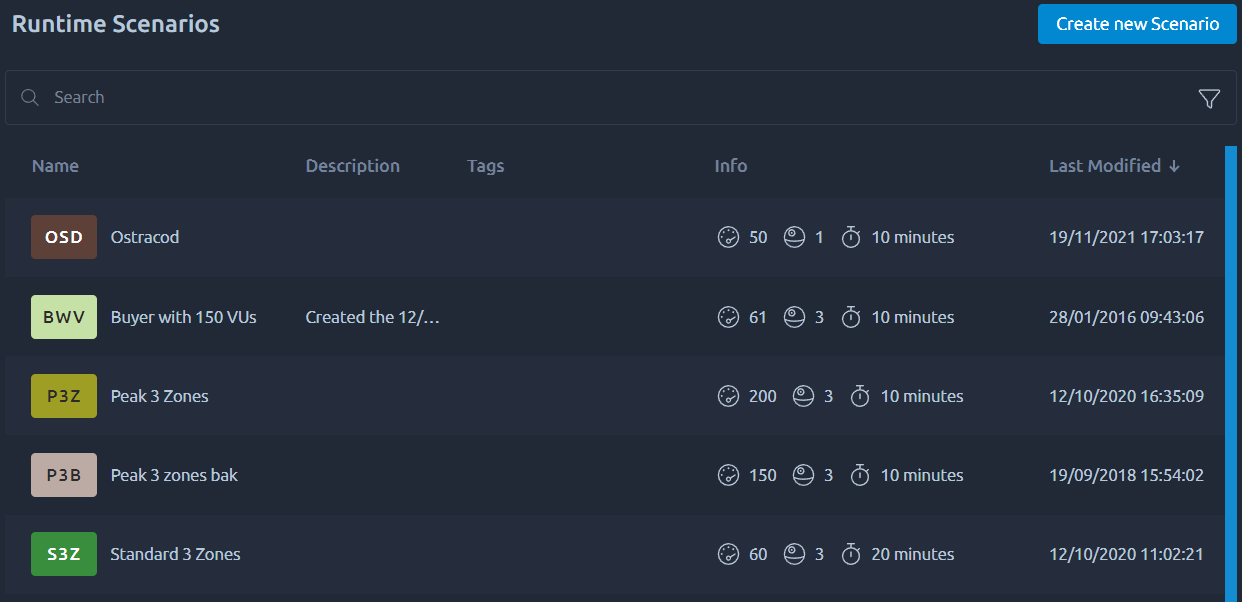Viewport: 1242px width, 602px height.
Task: Click the search magnifier icon
Action: (30, 97)
